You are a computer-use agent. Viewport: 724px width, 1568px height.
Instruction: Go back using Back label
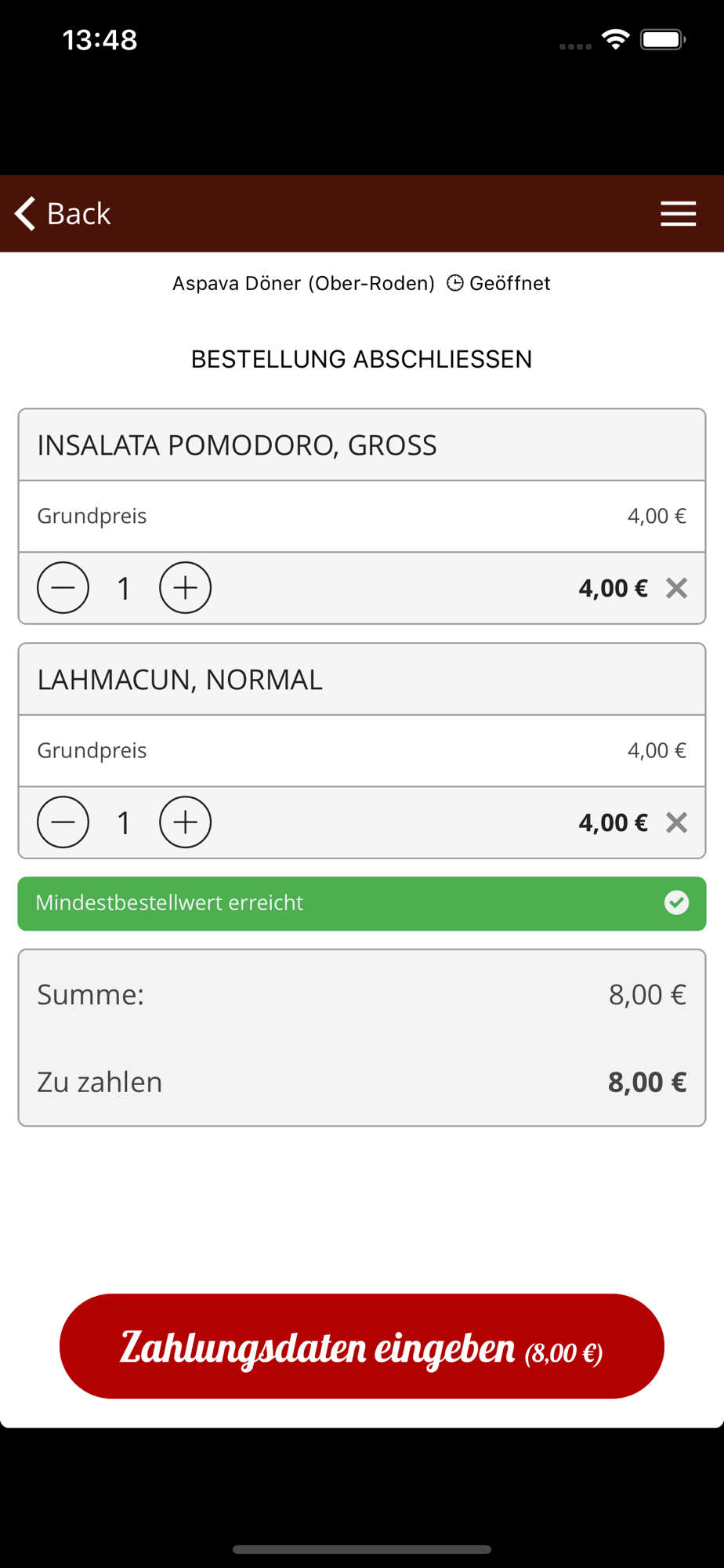78,213
